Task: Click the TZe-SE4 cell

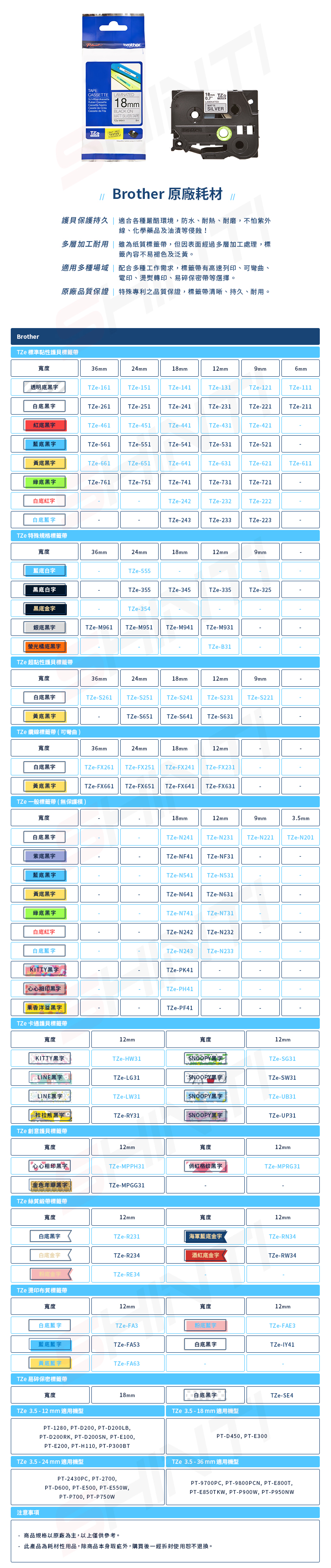Action: pyautogui.click(x=282, y=1396)
